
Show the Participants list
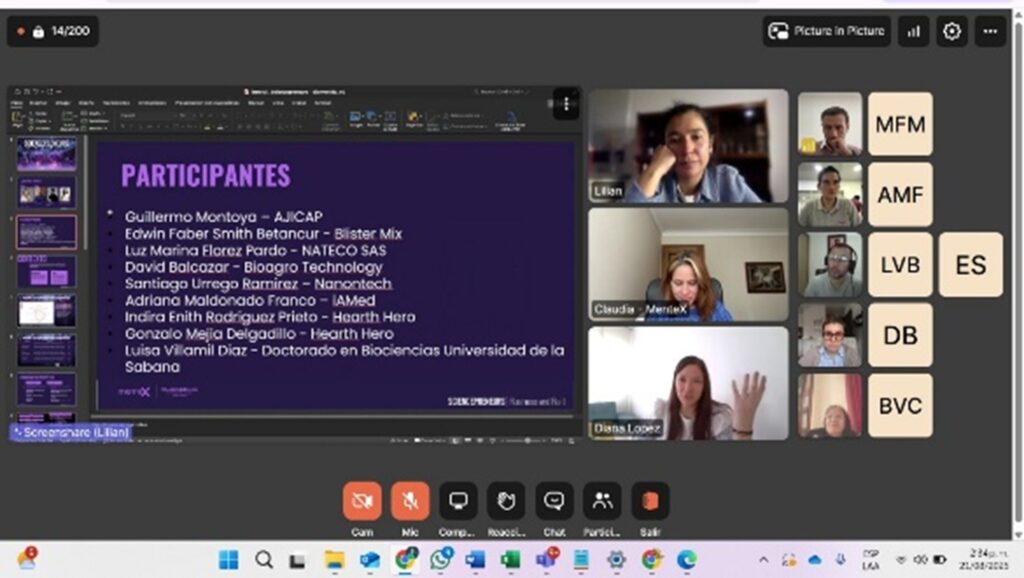[602, 501]
